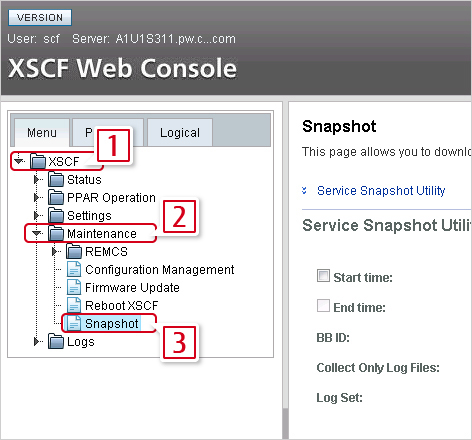
Task: Click the Logs folder icon
Action: tap(56, 341)
